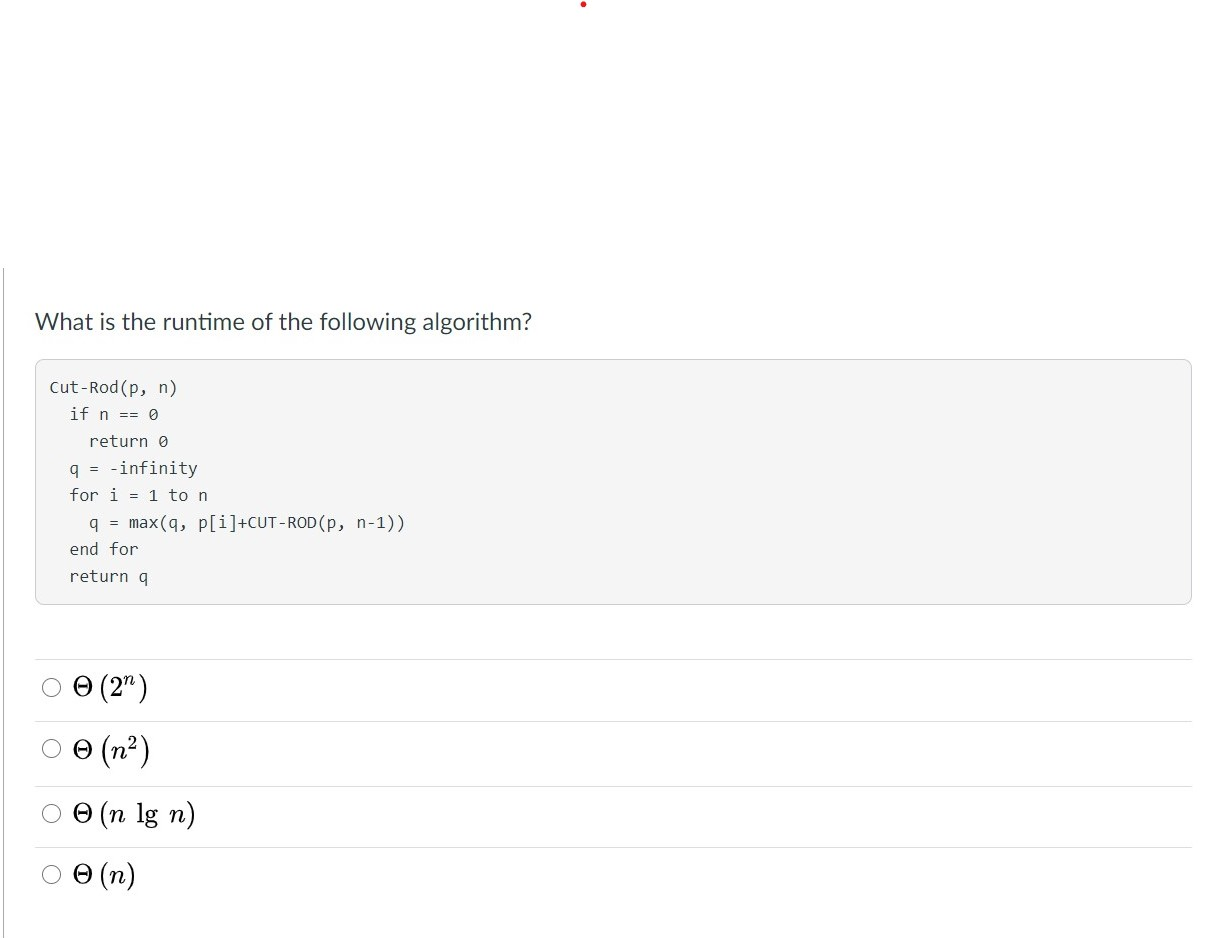This screenshot has width=1217, height=938.
Task: Click the Cut-Rod(p, n) function name
Action: (x=113, y=387)
